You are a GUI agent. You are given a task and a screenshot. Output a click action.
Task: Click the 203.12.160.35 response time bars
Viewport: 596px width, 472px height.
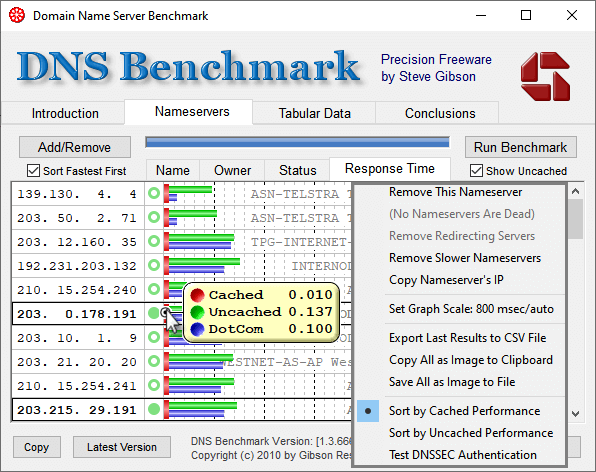[x=199, y=242]
